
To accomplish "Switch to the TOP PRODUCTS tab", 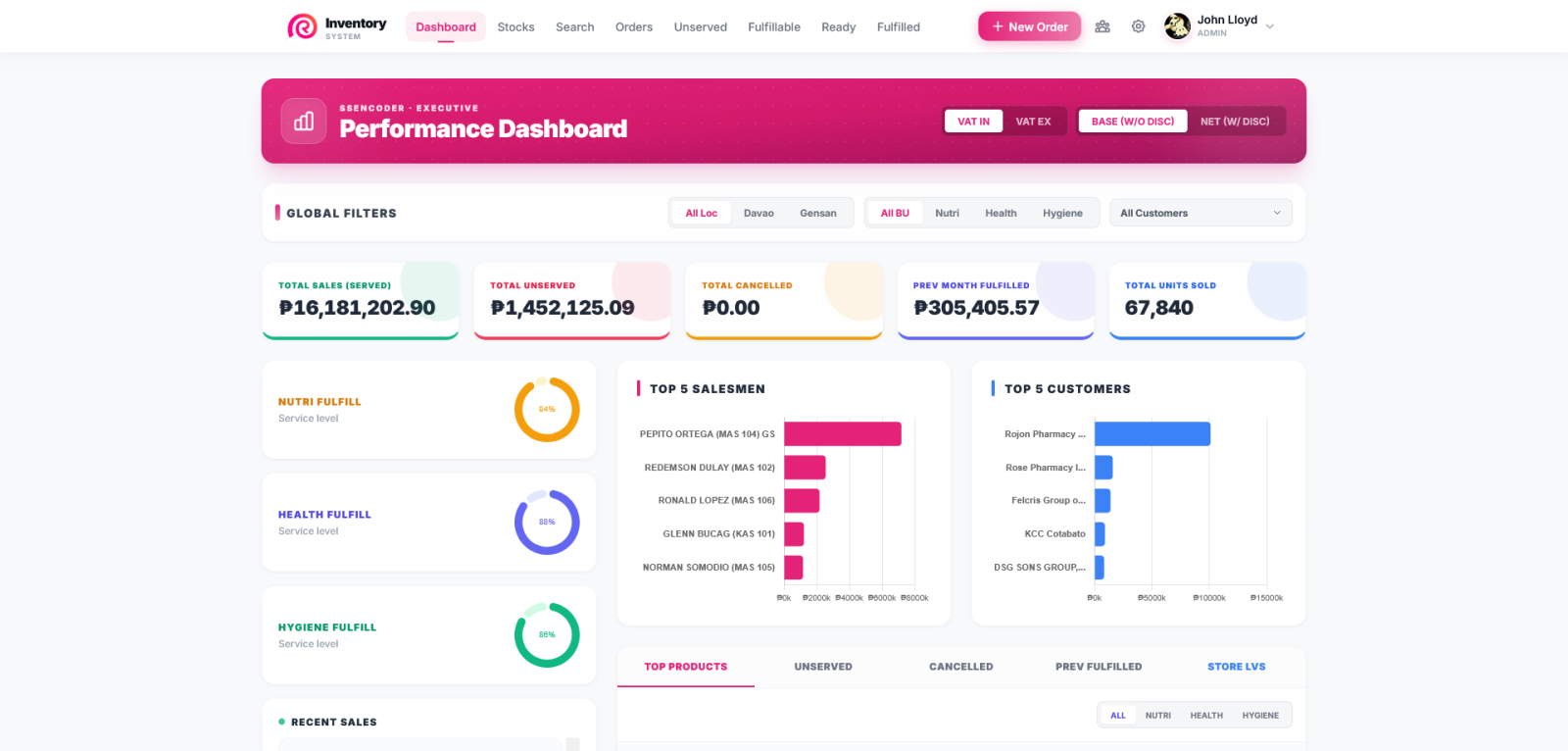I will coord(686,667).
